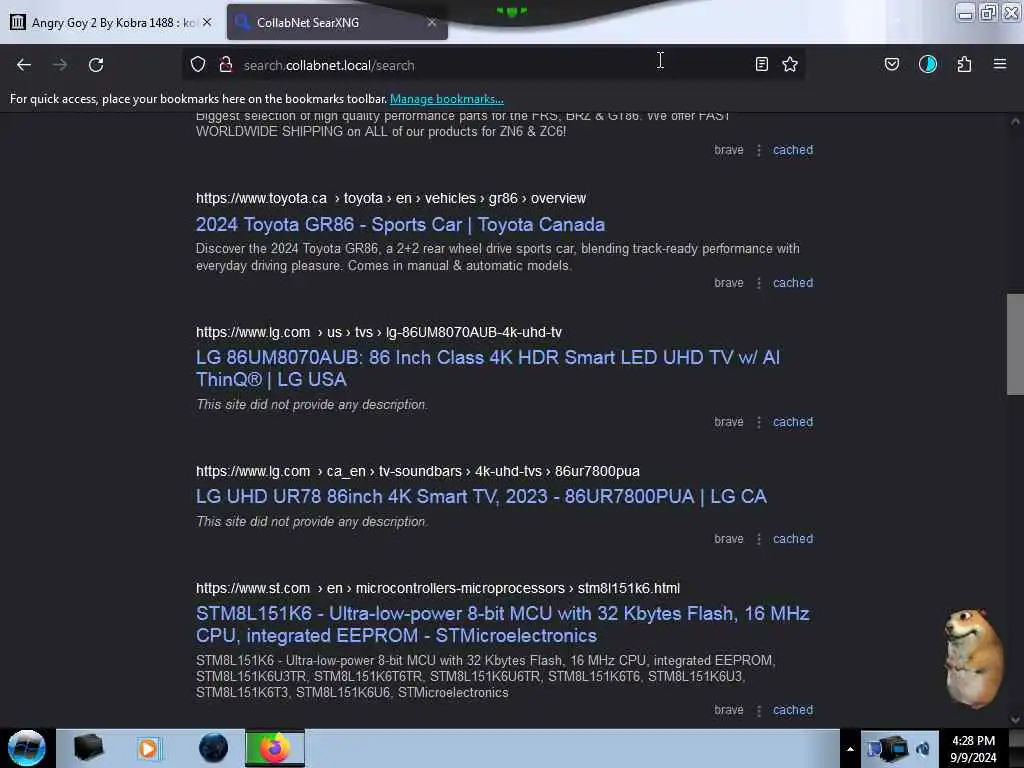Open LG 86UM8070AUB 86 Inch TV result
1024x768 pixels.
coord(488,368)
